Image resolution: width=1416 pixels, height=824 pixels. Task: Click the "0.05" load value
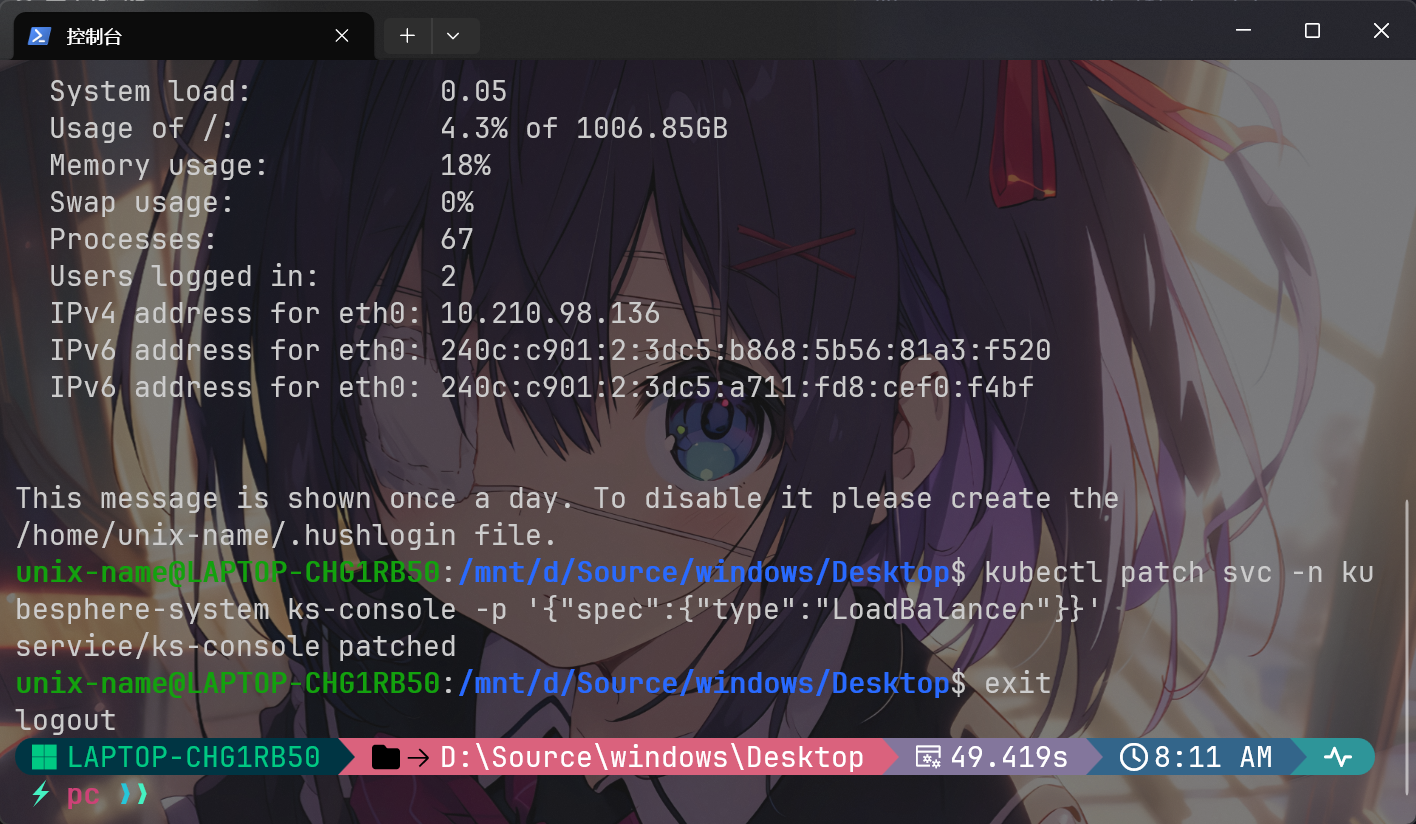(x=474, y=92)
